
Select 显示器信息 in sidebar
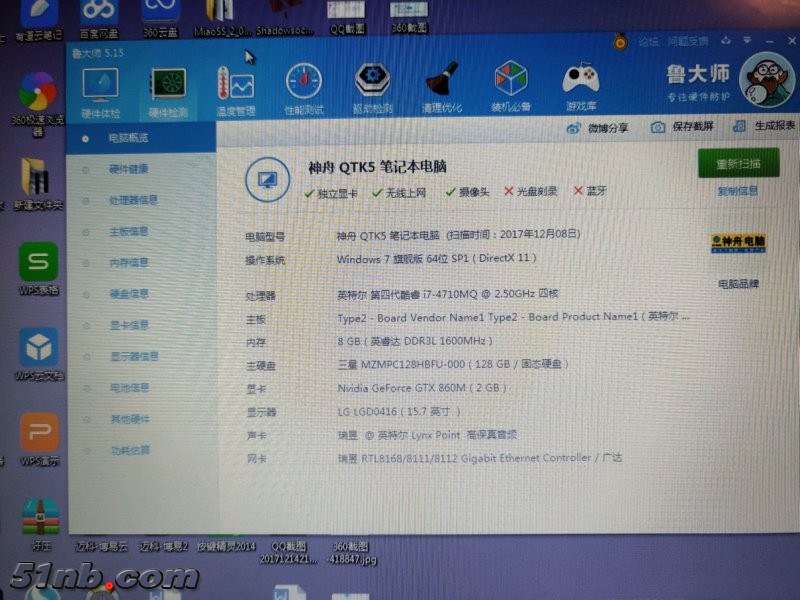[x=134, y=356]
